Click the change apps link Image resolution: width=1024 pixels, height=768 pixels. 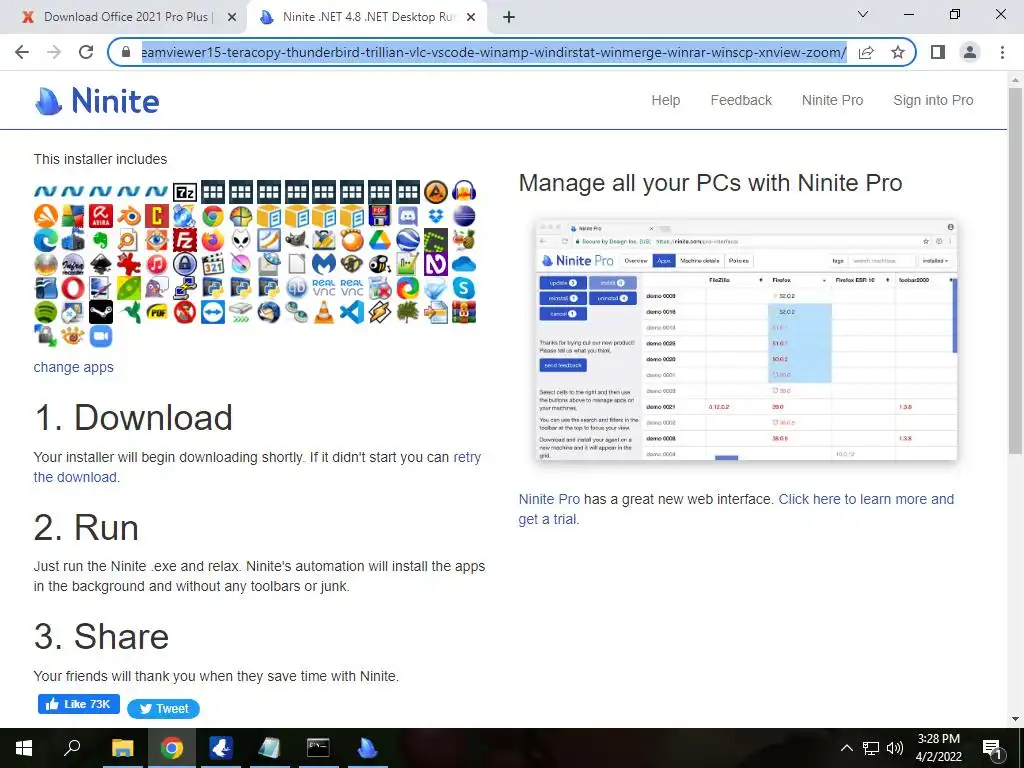point(74,367)
